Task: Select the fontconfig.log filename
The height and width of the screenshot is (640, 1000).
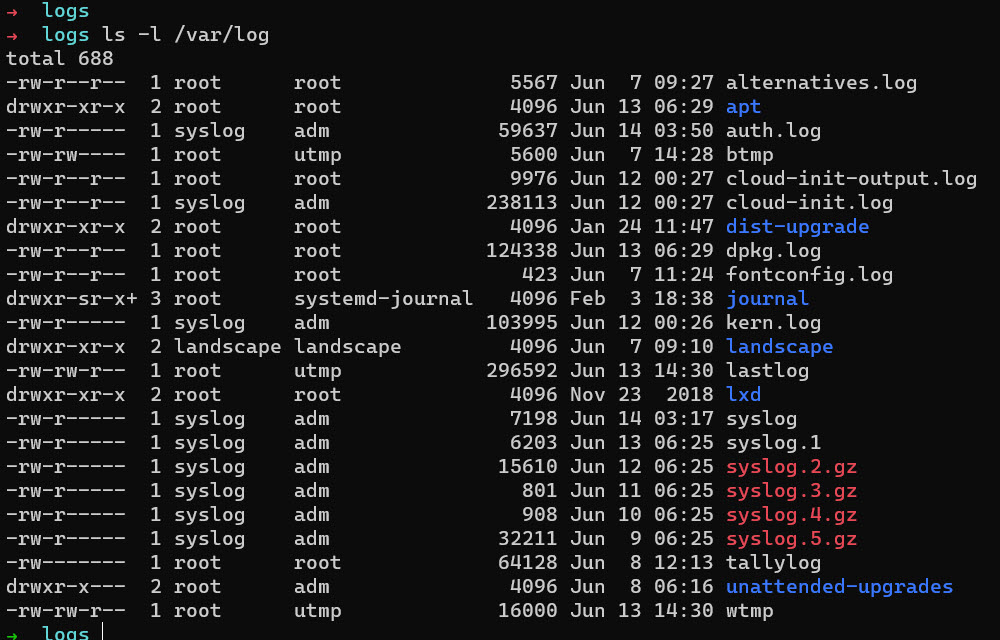Action: click(x=809, y=275)
